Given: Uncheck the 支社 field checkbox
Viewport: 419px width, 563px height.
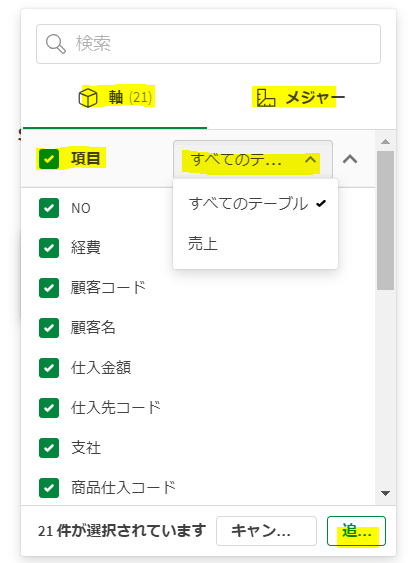Looking at the screenshot, I should (x=49, y=448).
